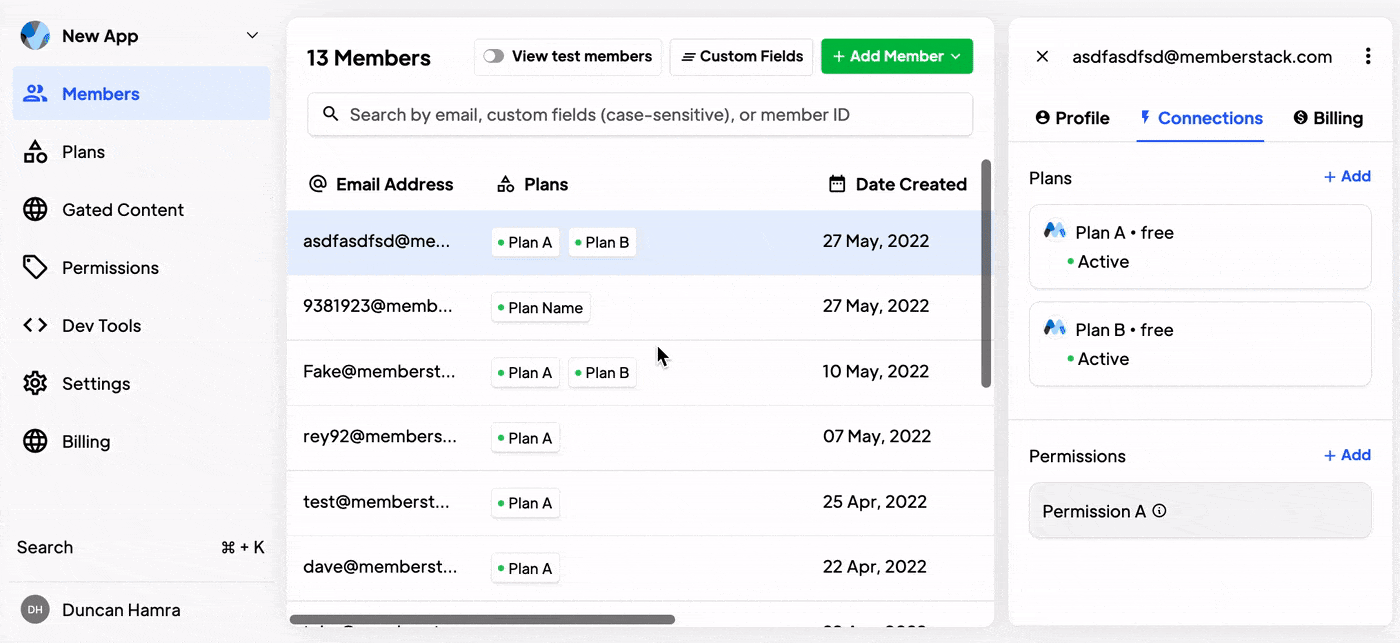The height and width of the screenshot is (643, 1400).
Task: Switch to the Profile tab
Action: click(1072, 118)
